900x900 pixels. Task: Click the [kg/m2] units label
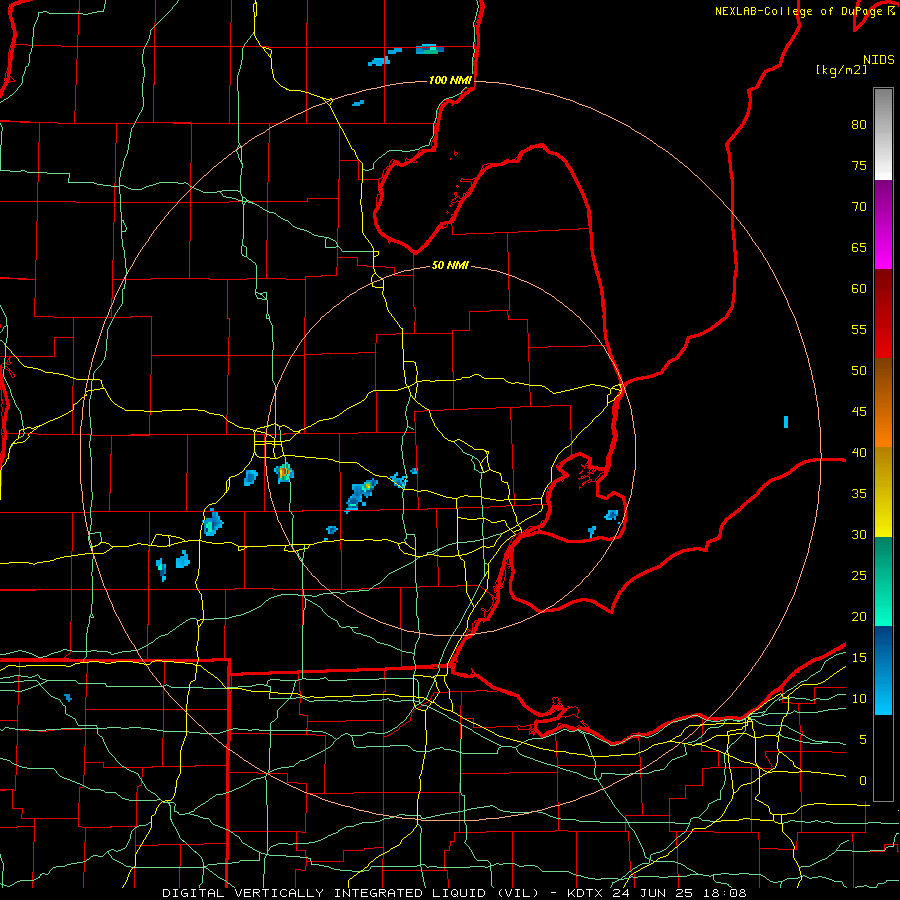point(841,70)
